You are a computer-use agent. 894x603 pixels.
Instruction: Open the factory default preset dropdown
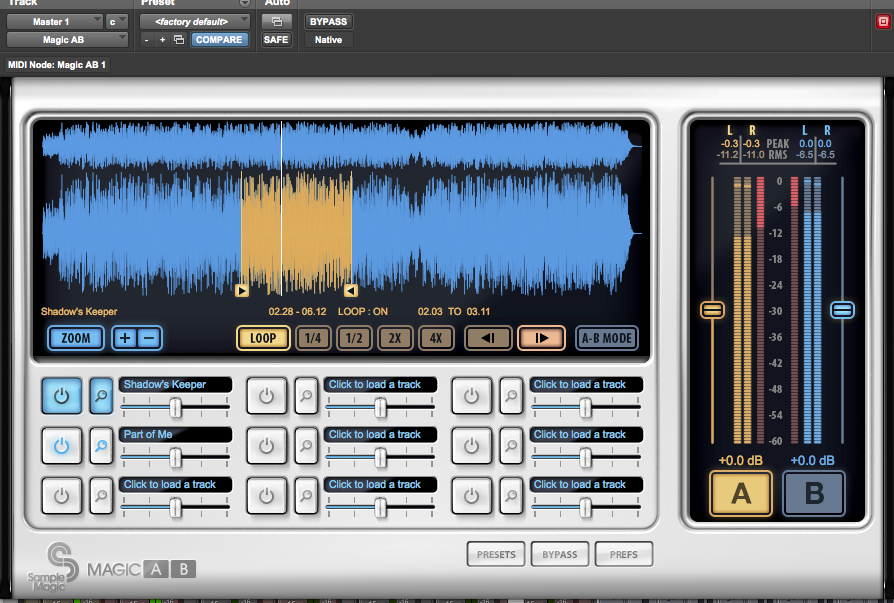(195, 21)
